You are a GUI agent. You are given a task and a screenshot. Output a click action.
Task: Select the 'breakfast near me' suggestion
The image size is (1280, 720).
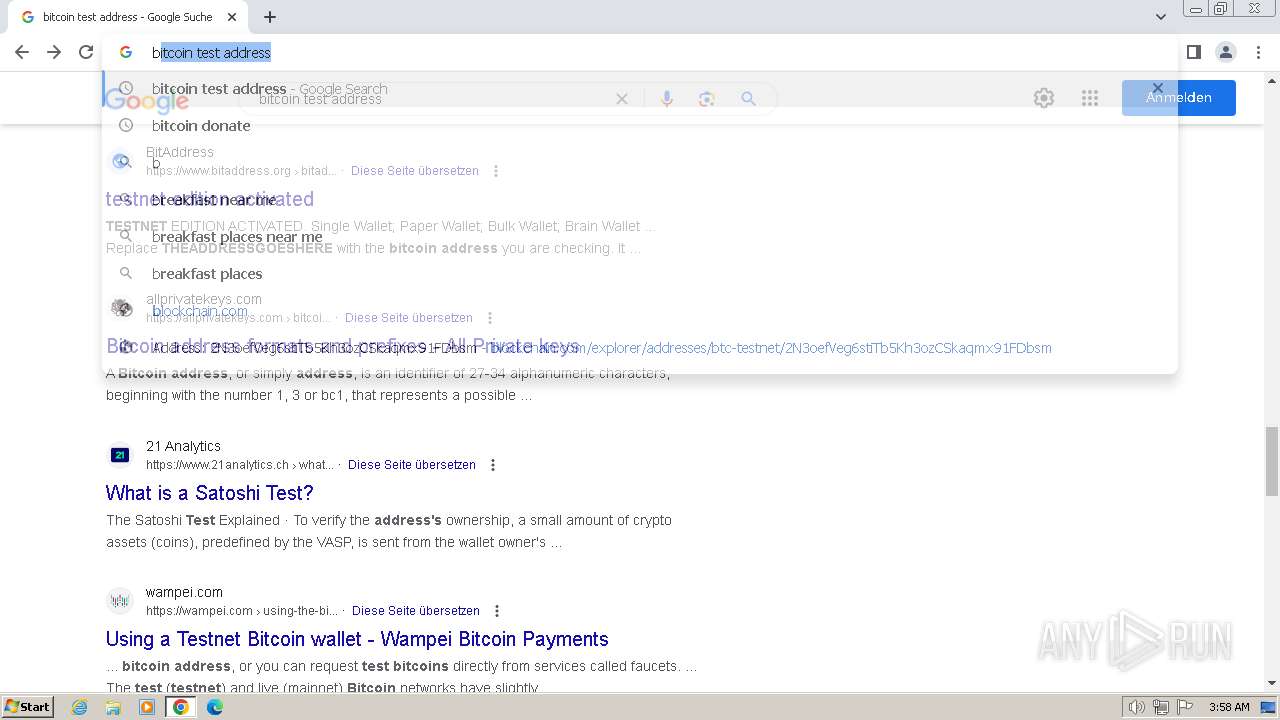pyautogui.click(x=640, y=199)
